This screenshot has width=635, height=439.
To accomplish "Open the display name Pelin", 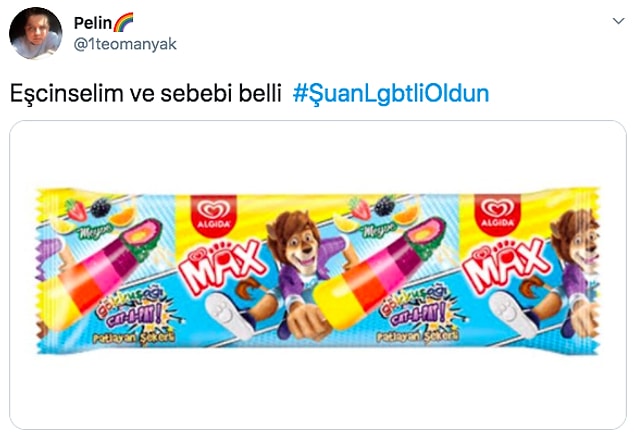I will pos(93,23).
